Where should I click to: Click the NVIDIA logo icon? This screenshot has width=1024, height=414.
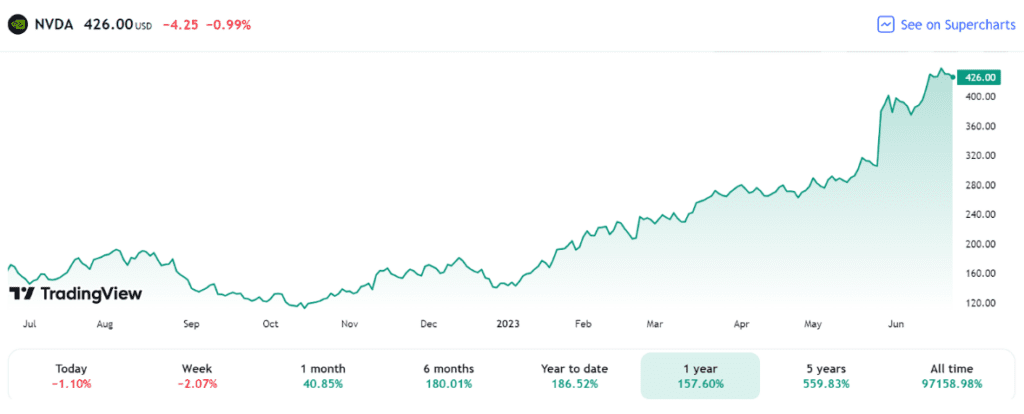coord(18,23)
